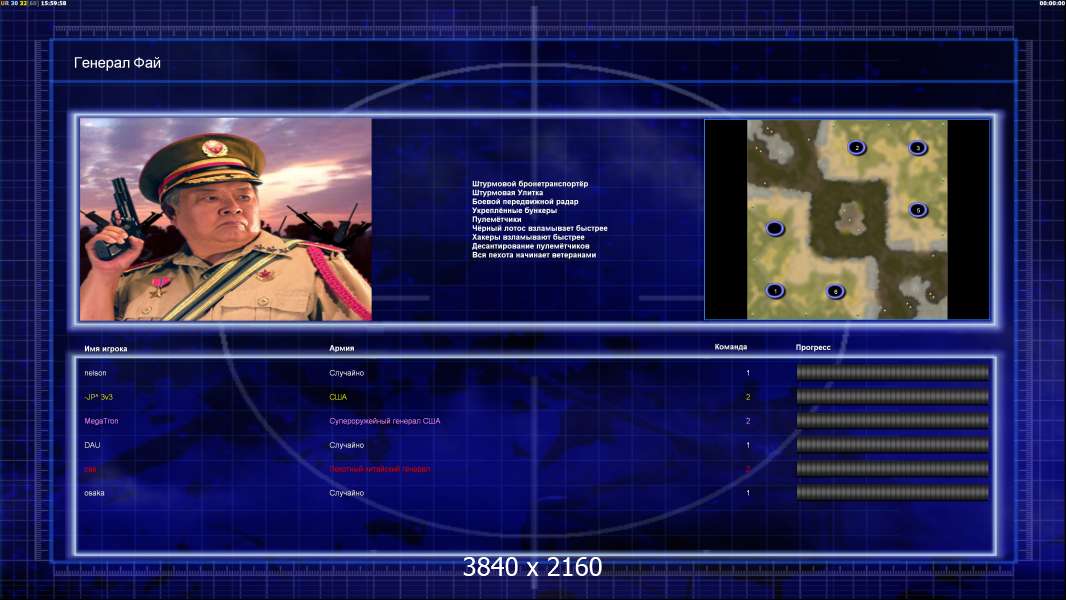Click the "Десантирование пулемётчиков" line
Viewport: 1066px width, 600px height.
point(530,246)
